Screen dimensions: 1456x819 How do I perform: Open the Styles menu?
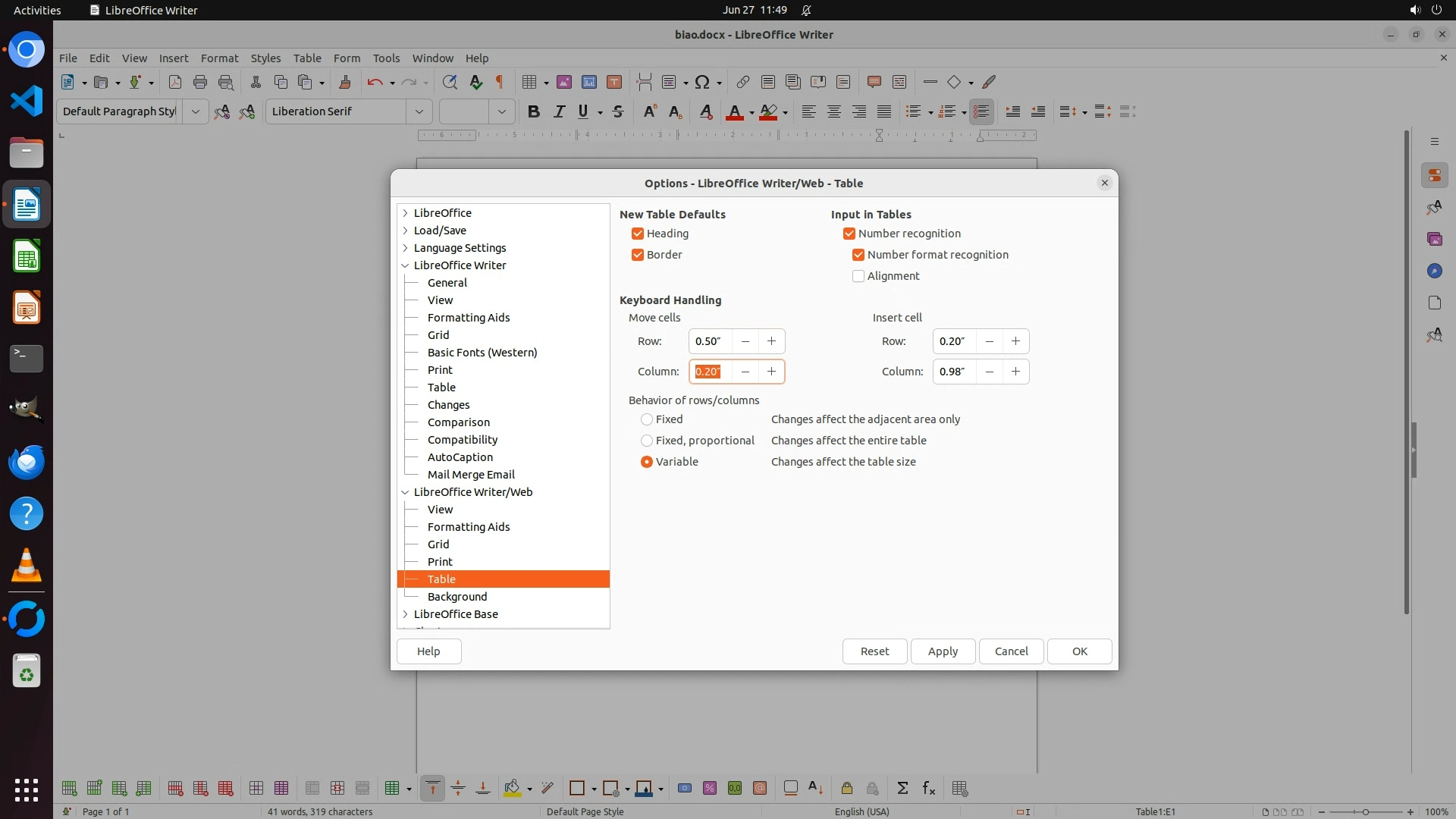point(265,58)
